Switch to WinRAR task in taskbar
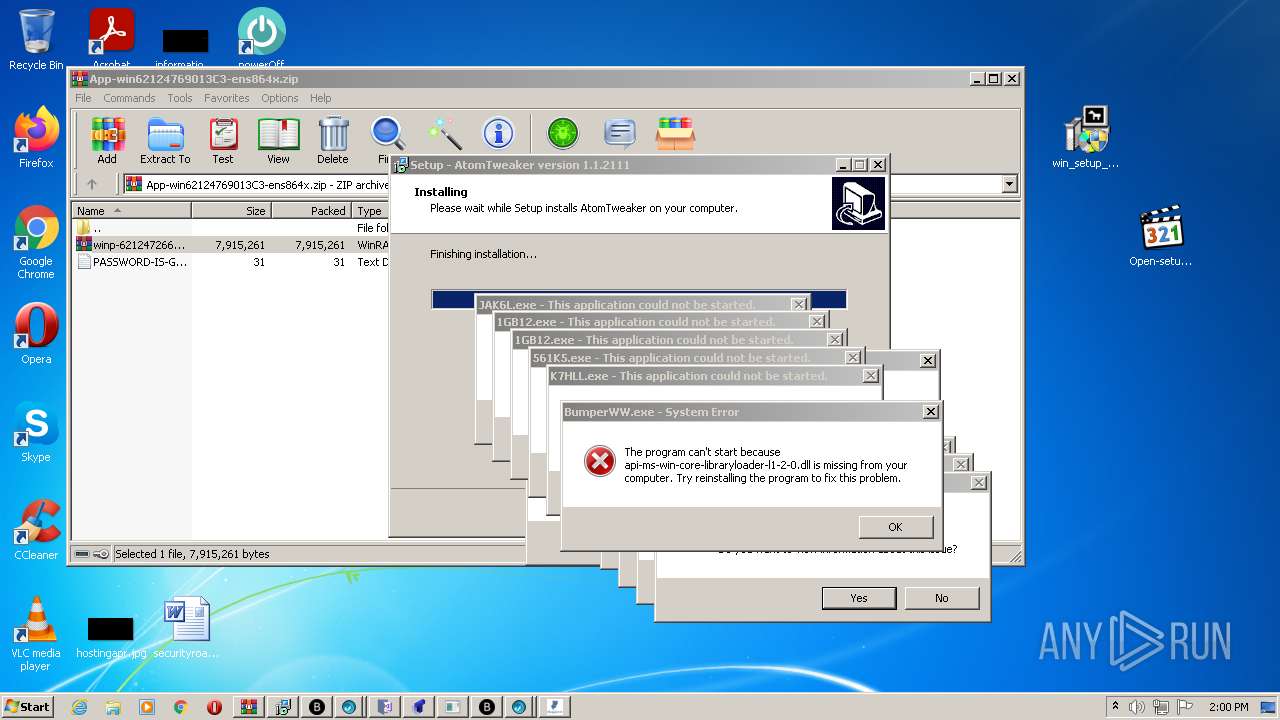This screenshot has width=1280, height=720. [x=248, y=706]
